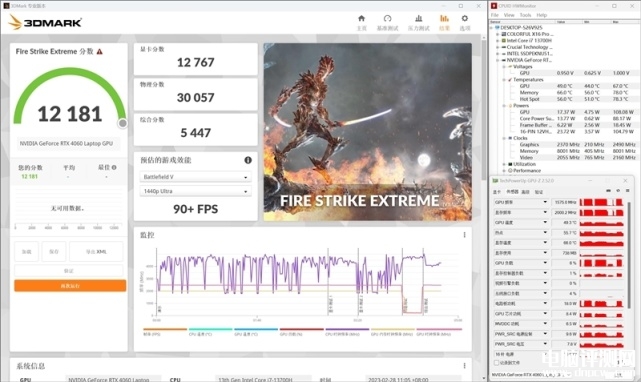Viewport: 641px width, 382px height.
Task: Click the HWMonitor app icon in title bar
Action: pos(494,6)
